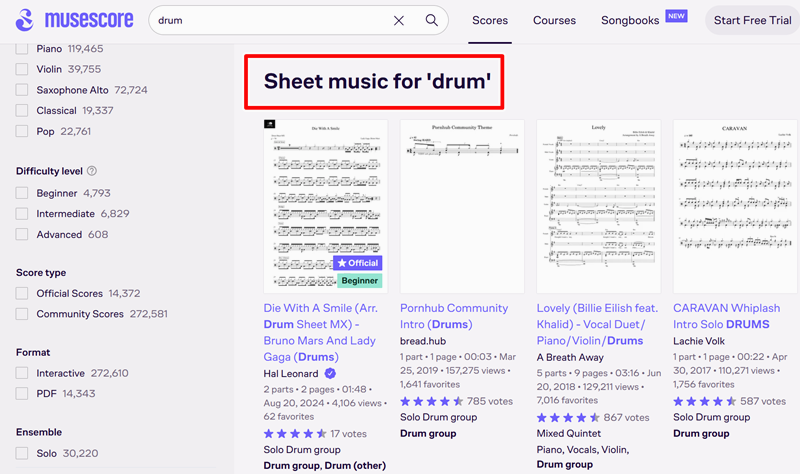Open the verified badge beside Hal Leonard
The width and height of the screenshot is (800, 474).
click(x=330, y=373)
